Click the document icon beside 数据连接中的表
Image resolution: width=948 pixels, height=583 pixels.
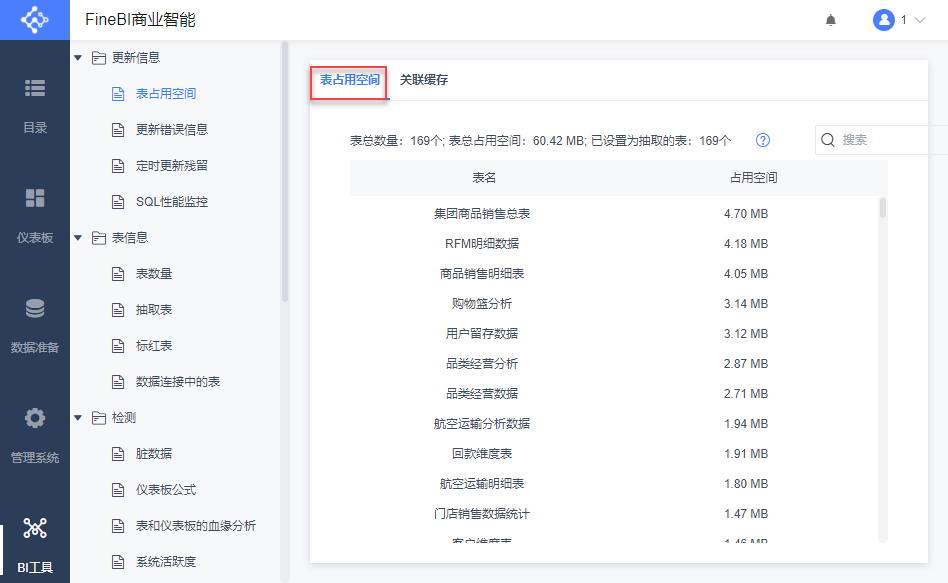(x=118, y=382)
